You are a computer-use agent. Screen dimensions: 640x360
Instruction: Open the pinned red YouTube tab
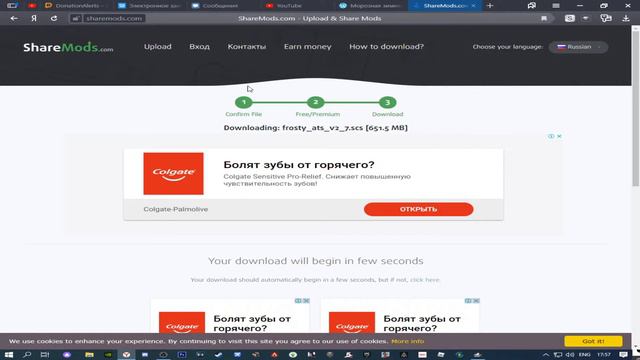[32, 6]
